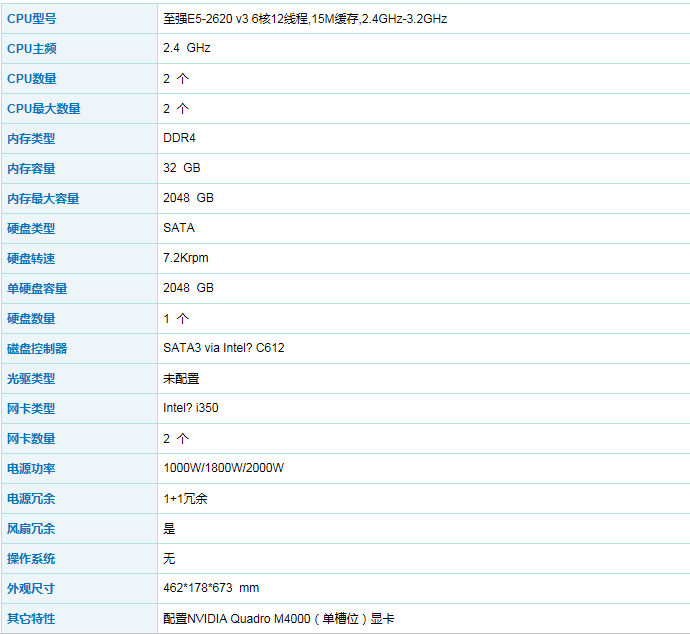Open the 内存类型 label link

tap(31, 139)
